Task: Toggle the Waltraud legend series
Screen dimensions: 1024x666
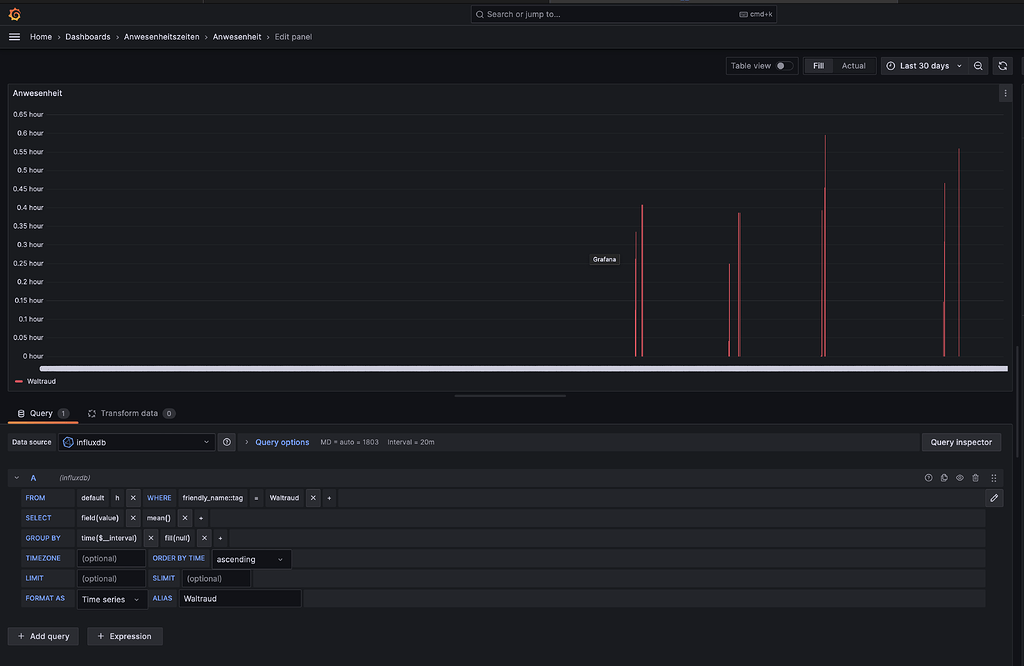Action: (42, 381)
